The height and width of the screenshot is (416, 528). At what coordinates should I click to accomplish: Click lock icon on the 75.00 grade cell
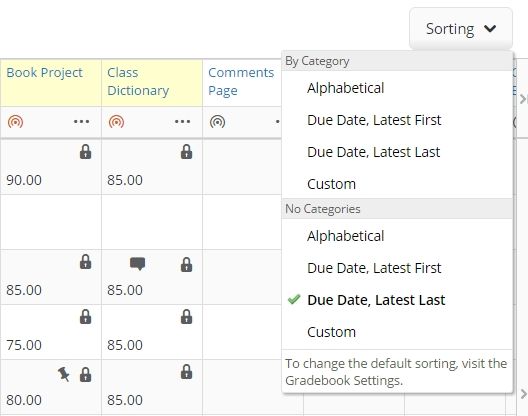click(86, 317)
